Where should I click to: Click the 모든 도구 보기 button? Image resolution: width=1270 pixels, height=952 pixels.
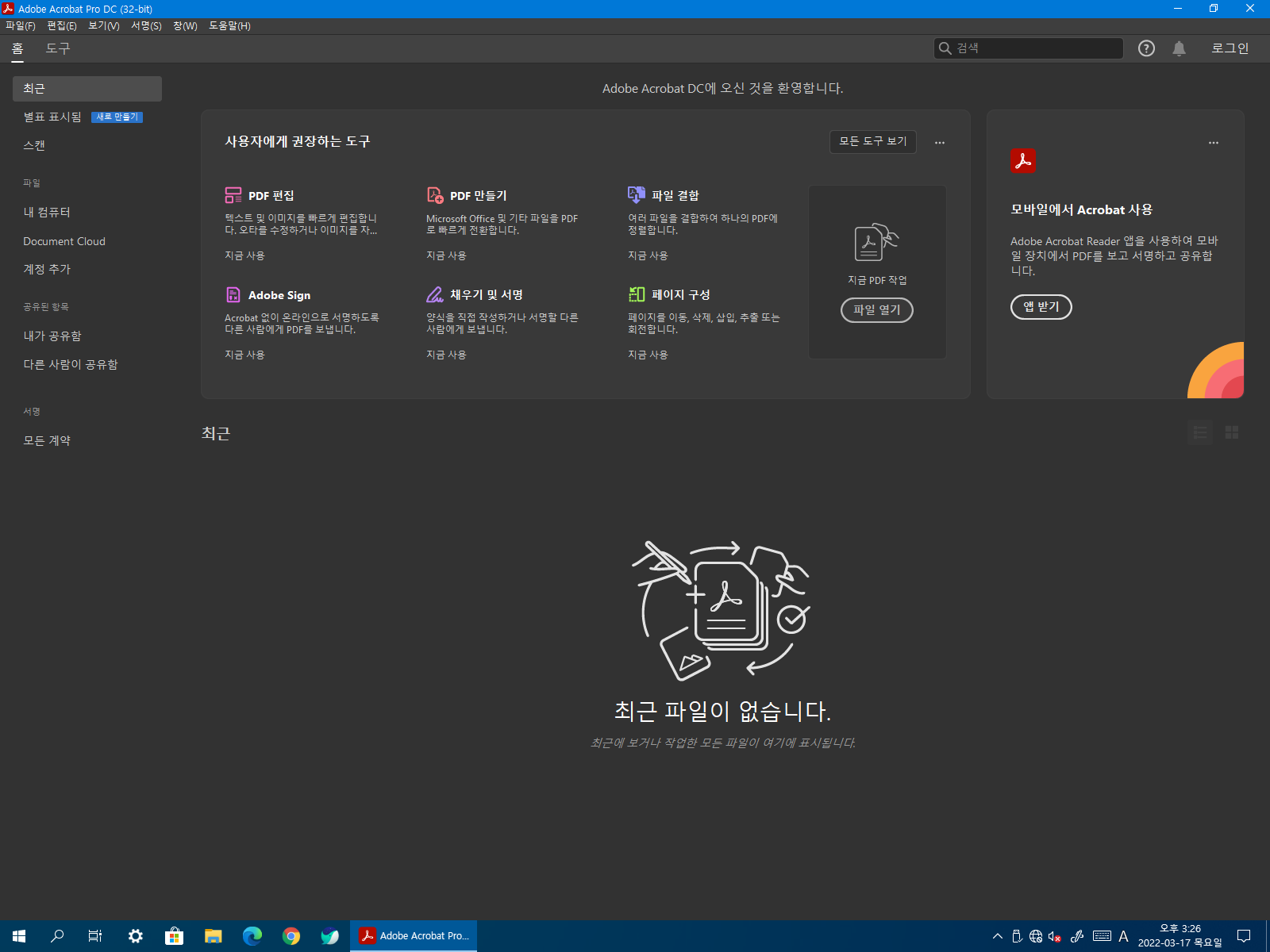(873, 141)
